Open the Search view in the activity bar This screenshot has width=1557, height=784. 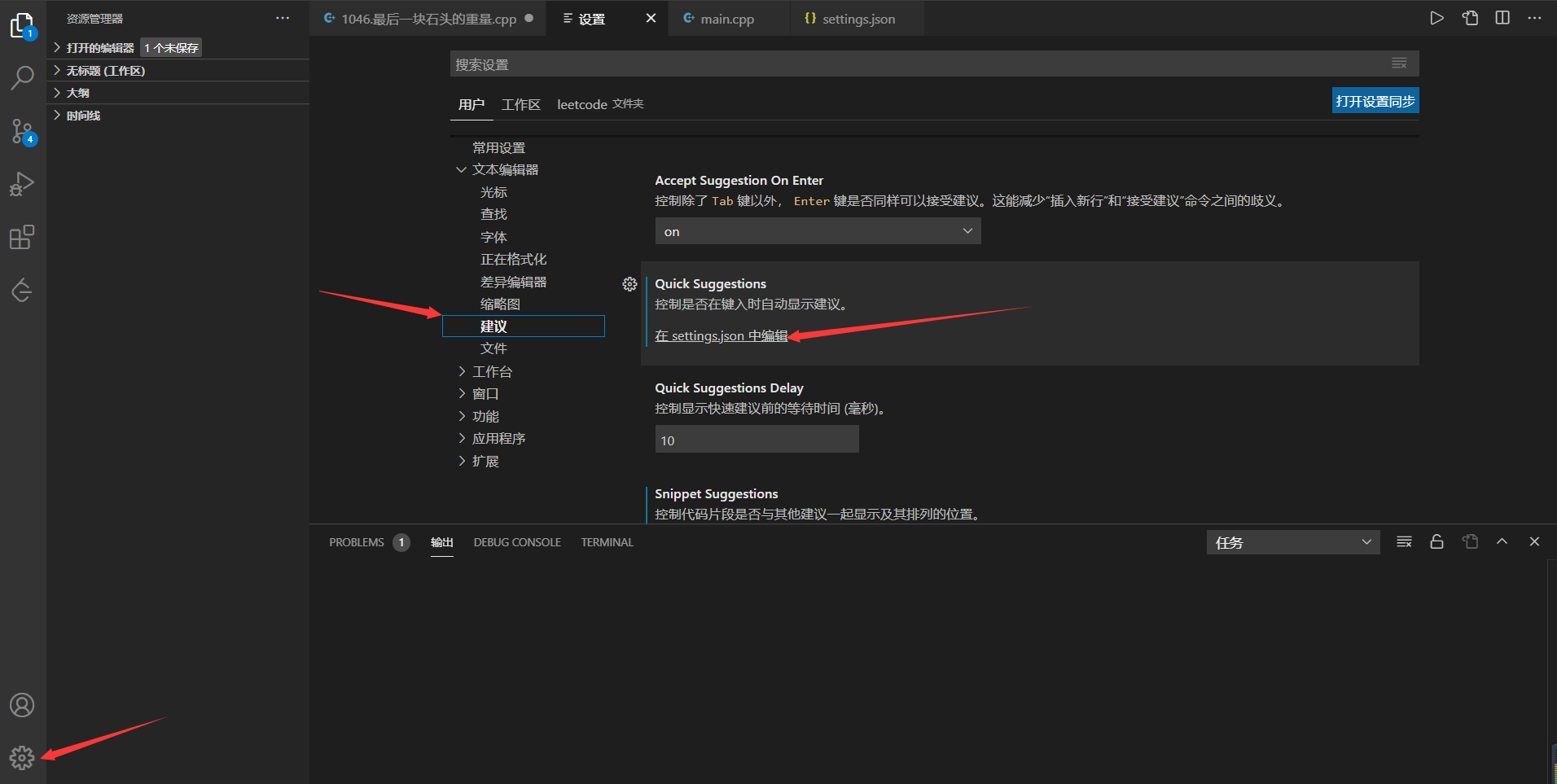point(22,77)
